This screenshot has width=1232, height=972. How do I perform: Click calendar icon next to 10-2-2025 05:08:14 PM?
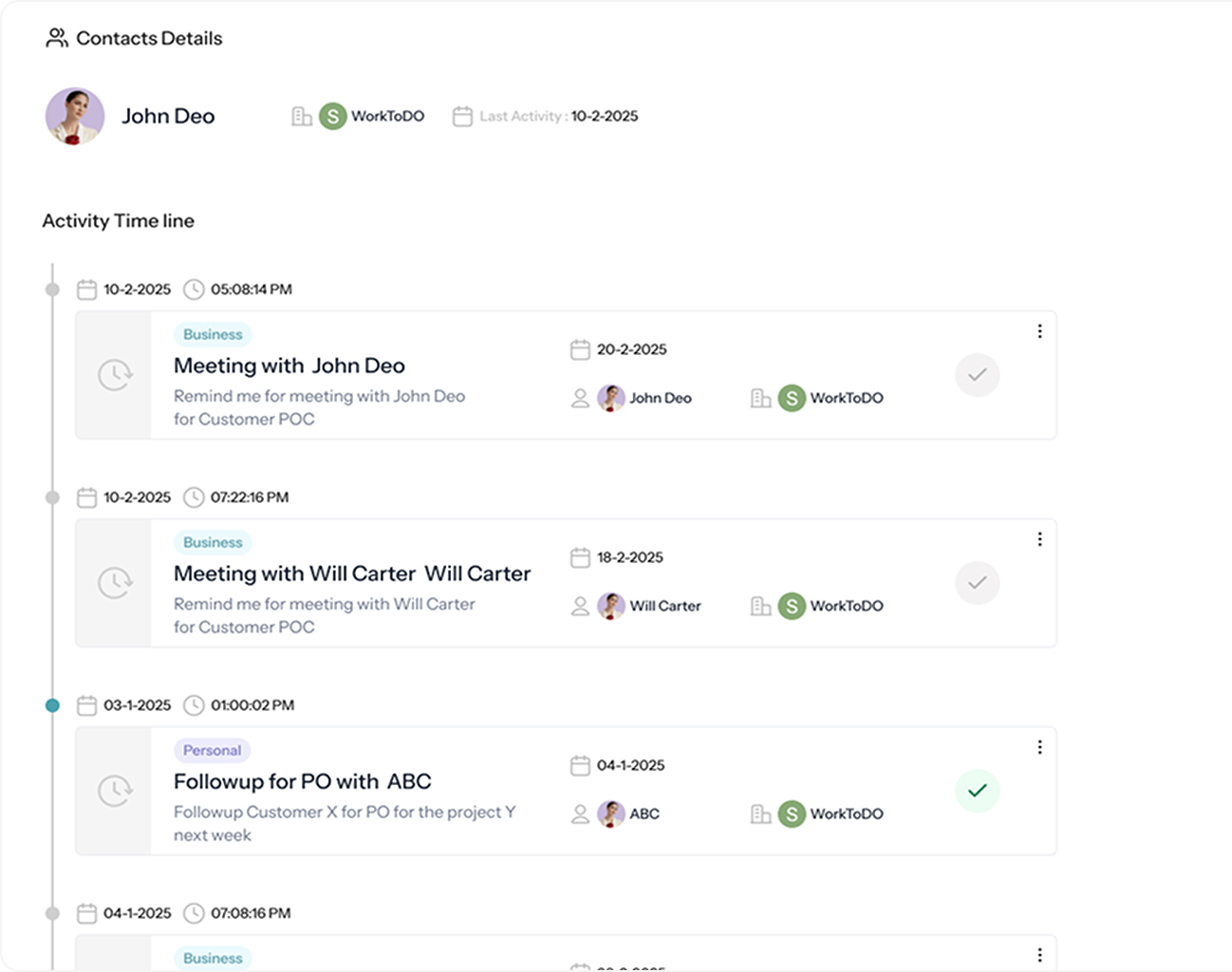click(86, 290)
